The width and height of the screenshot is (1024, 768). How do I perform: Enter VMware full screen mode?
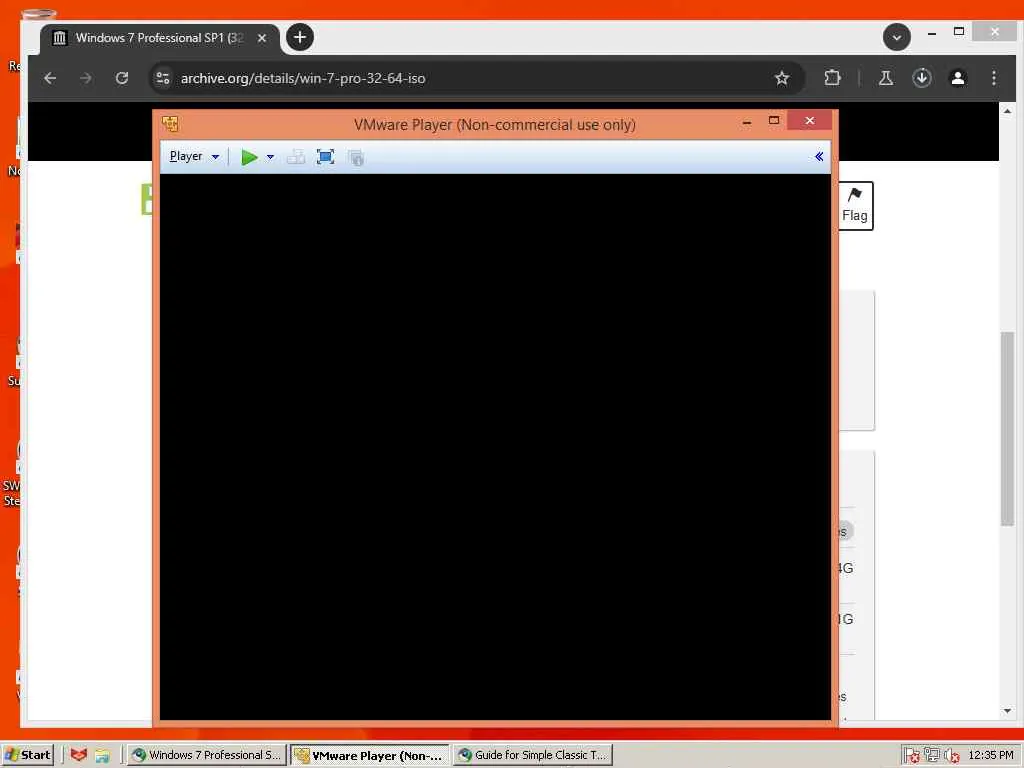point(325,157)
